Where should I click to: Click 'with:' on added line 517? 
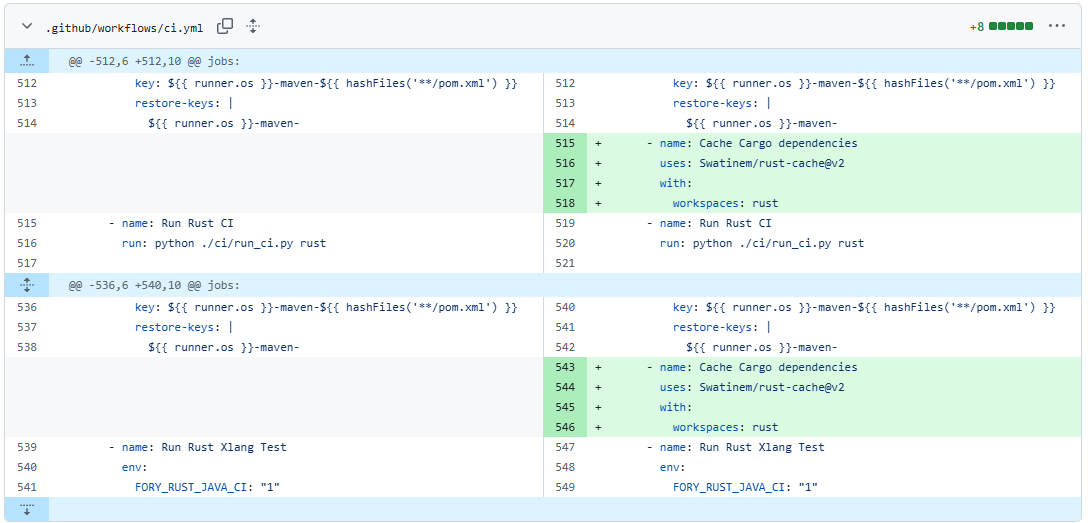[x=677, y=184]
